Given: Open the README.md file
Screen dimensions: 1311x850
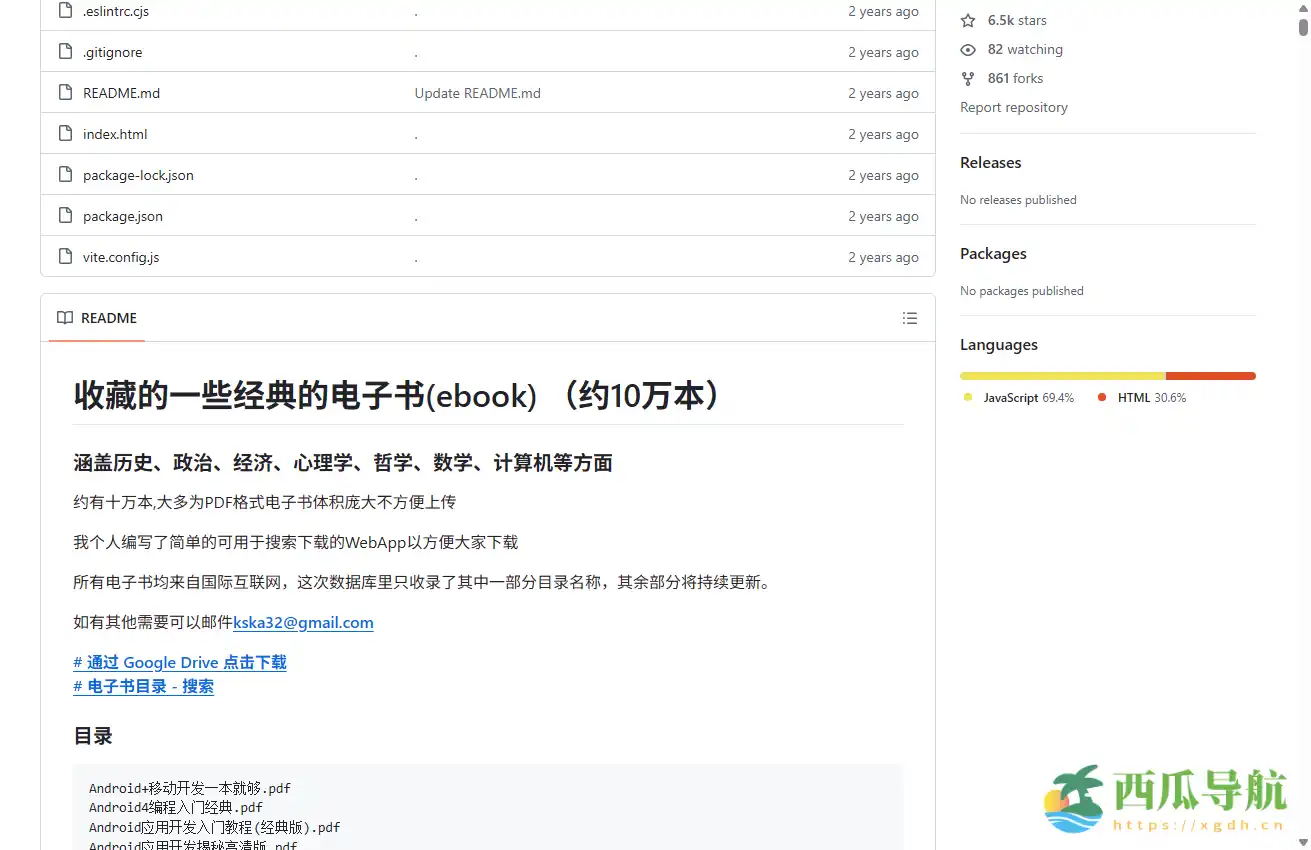Looking at the screenshot, I should pyautogui.click(x=121, y=92).
